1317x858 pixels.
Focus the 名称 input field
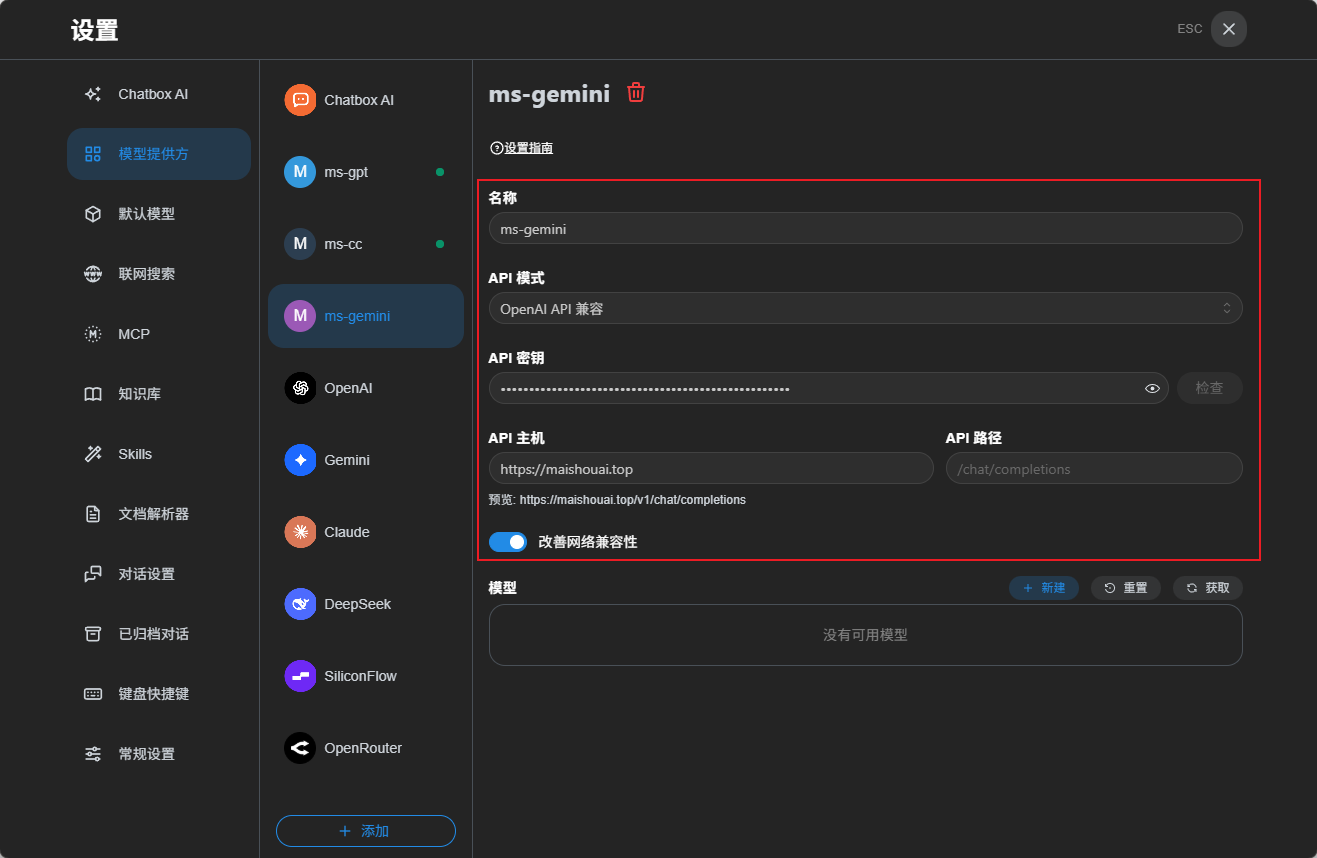point(865,228)
